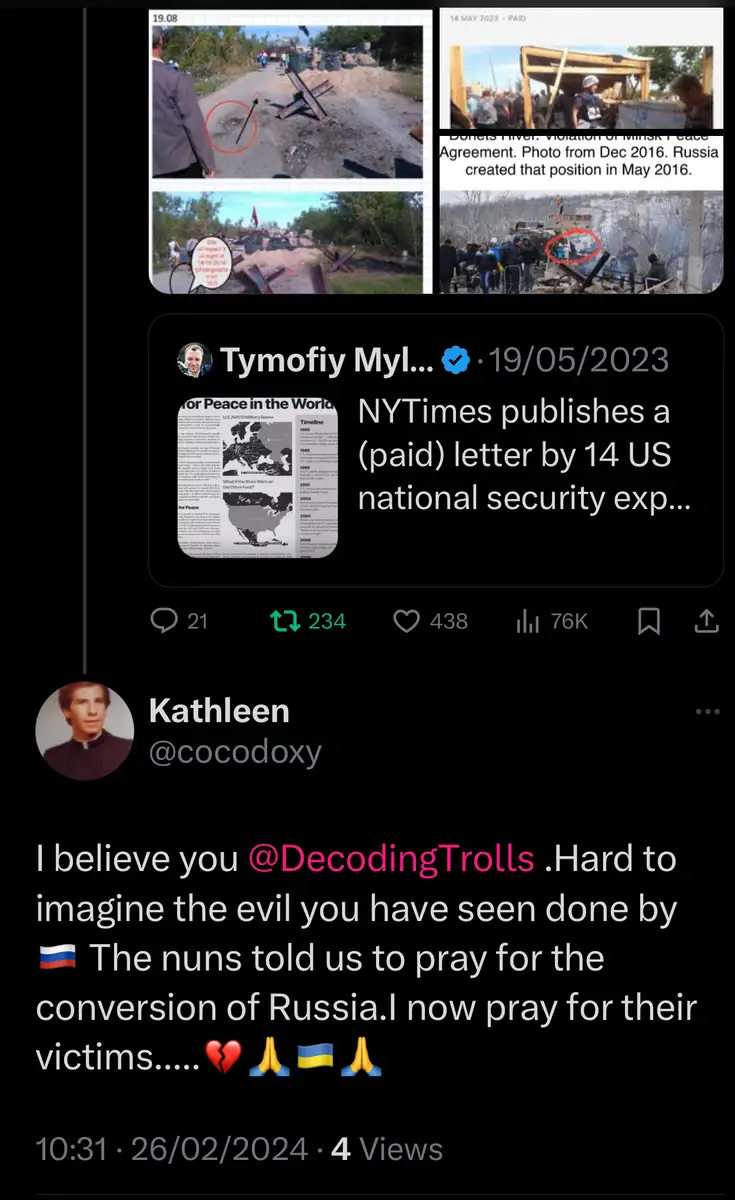Open the NYTimes letter thumbnail

pyautogui.click(x=257, y=476)
